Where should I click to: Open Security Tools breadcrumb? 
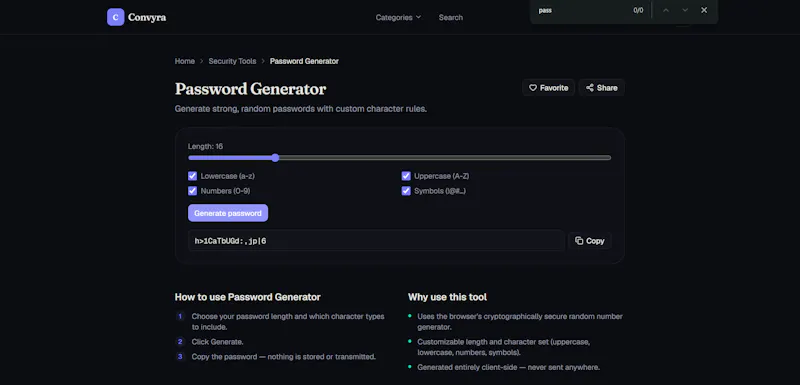click(232, 61)
